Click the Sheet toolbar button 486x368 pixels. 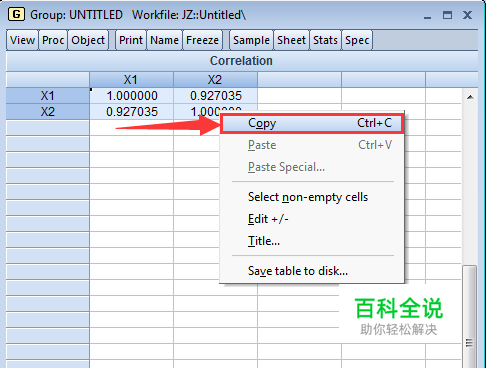pos(291,40)
